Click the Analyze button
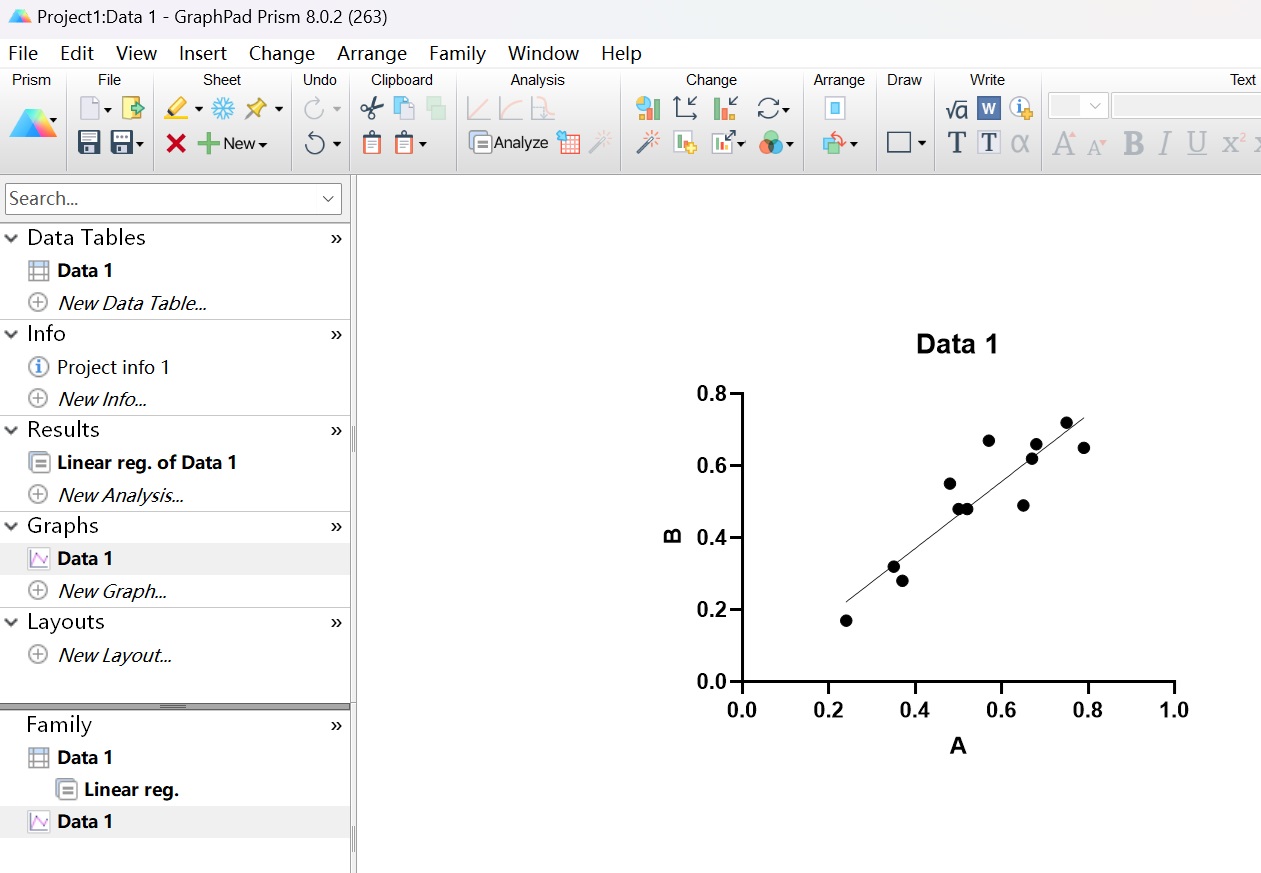1261x873 pixels. click(509, 143)
